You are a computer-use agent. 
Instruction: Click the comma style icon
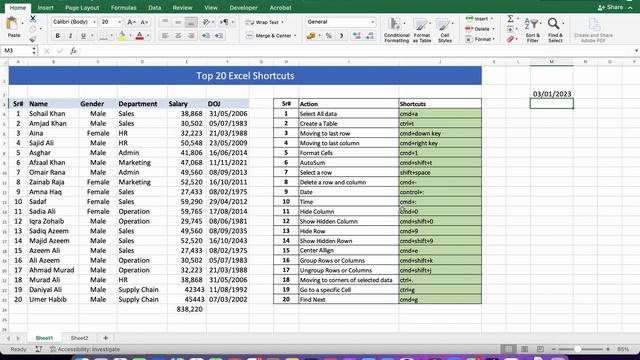[341, 36]
